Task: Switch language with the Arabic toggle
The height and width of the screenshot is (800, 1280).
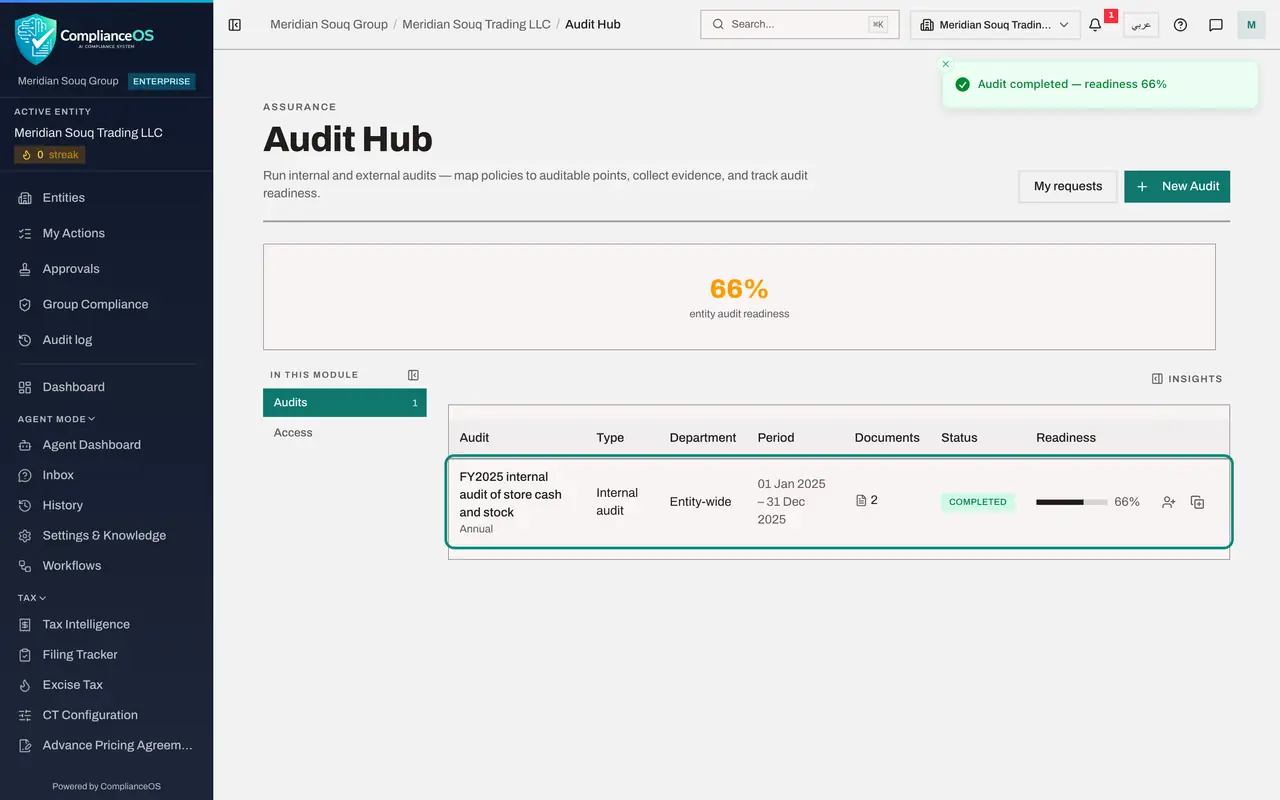Action: pyautogui.click(x=1141, y=25)
